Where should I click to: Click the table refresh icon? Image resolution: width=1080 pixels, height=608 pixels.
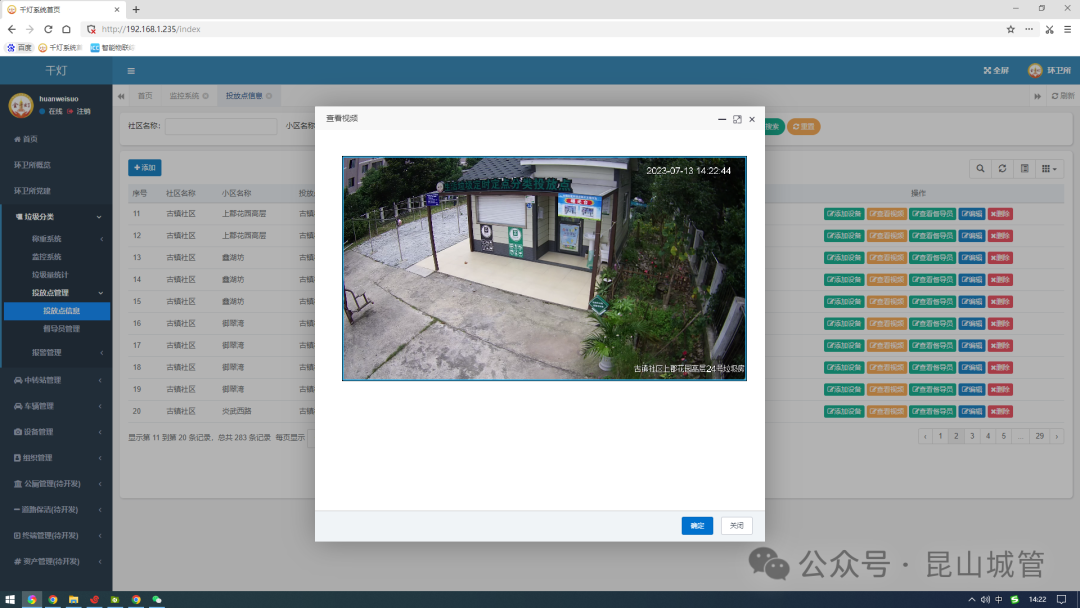[1002, 169]
